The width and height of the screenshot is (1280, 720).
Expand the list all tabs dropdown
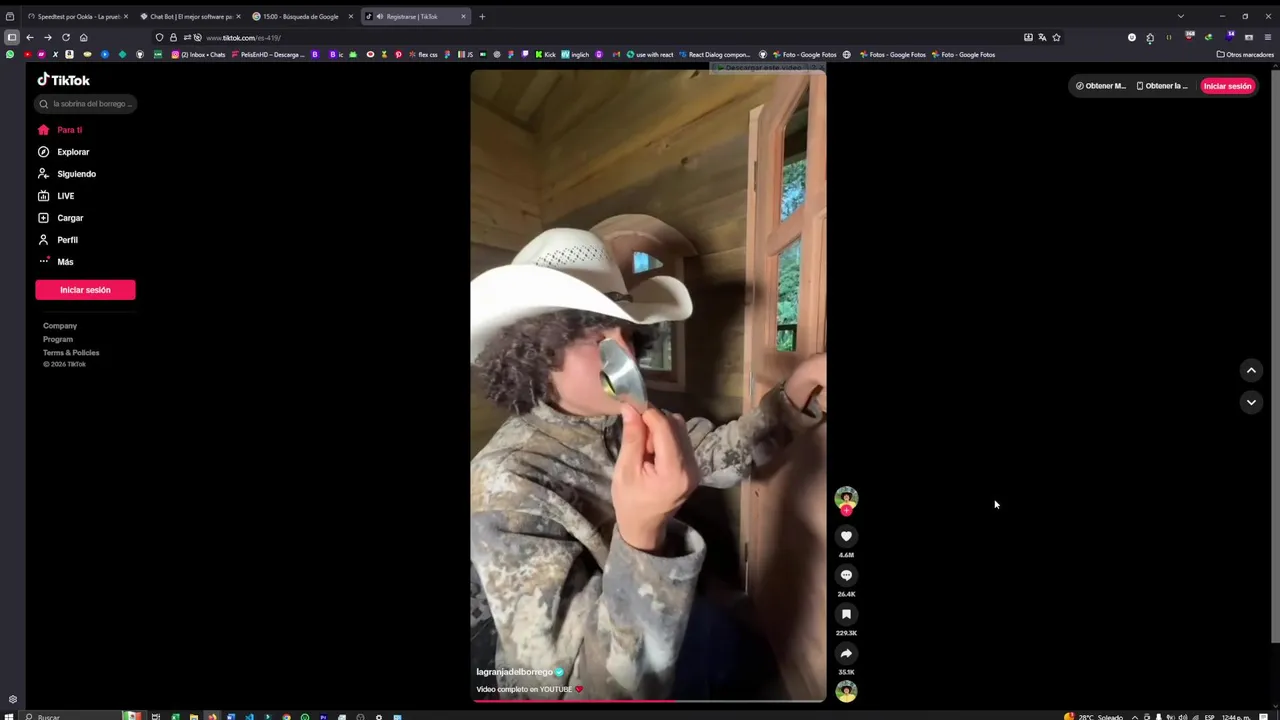[1180, 17]
